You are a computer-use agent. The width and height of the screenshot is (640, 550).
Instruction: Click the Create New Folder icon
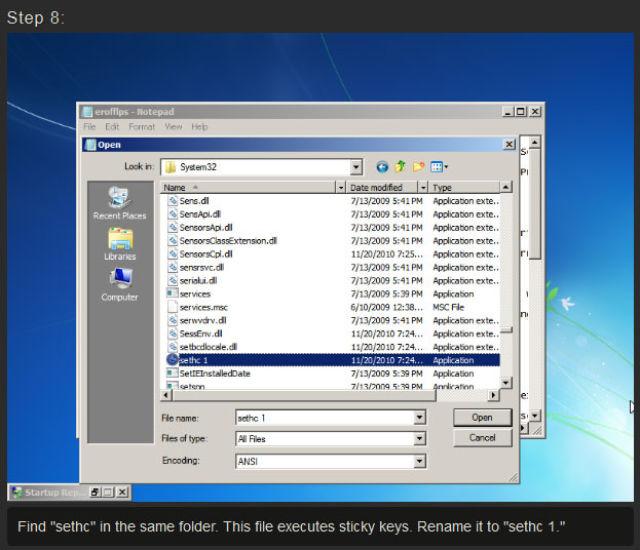[418, 167]
